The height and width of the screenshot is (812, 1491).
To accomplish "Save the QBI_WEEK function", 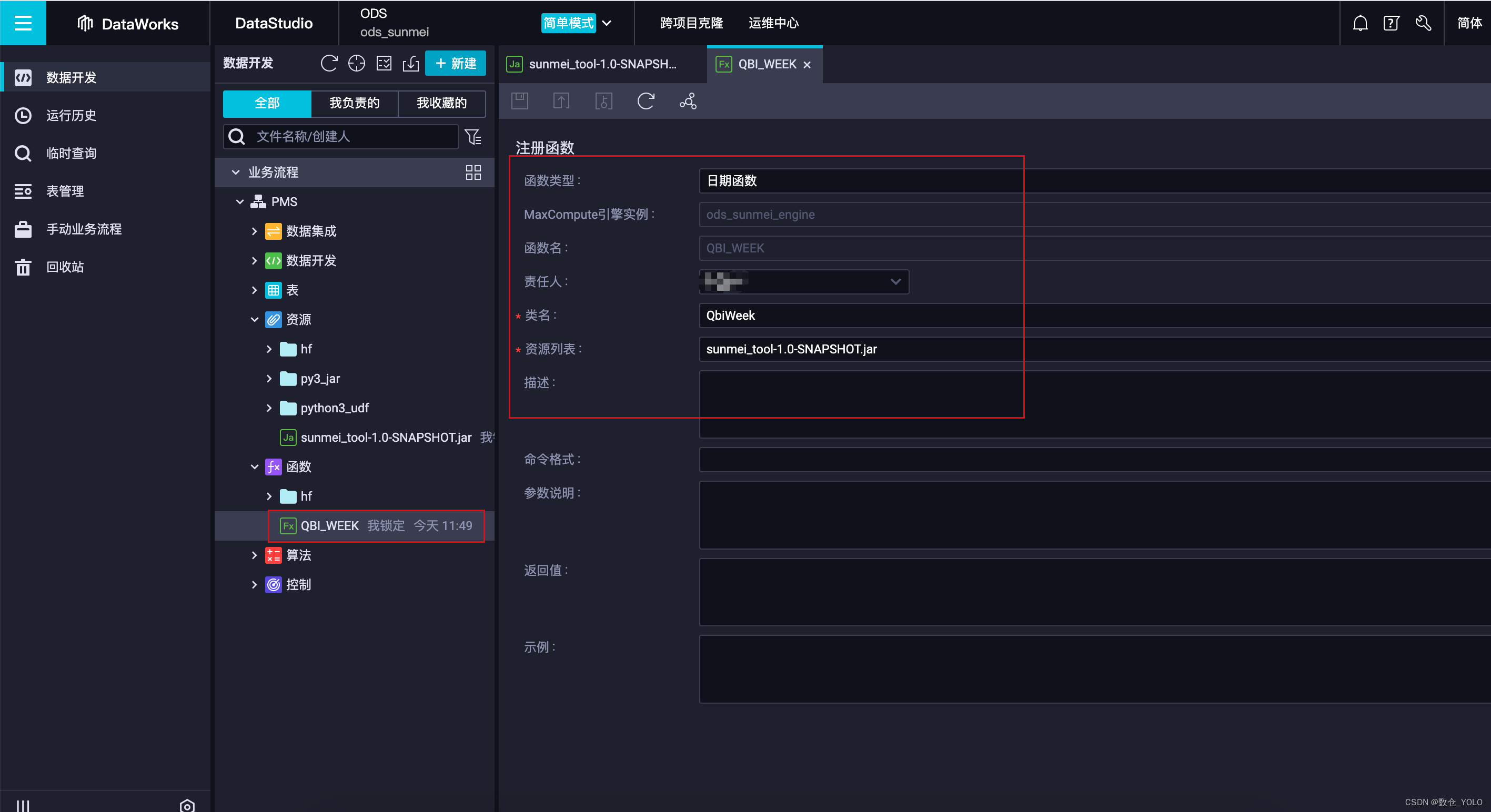I will [x=519, y=101].
